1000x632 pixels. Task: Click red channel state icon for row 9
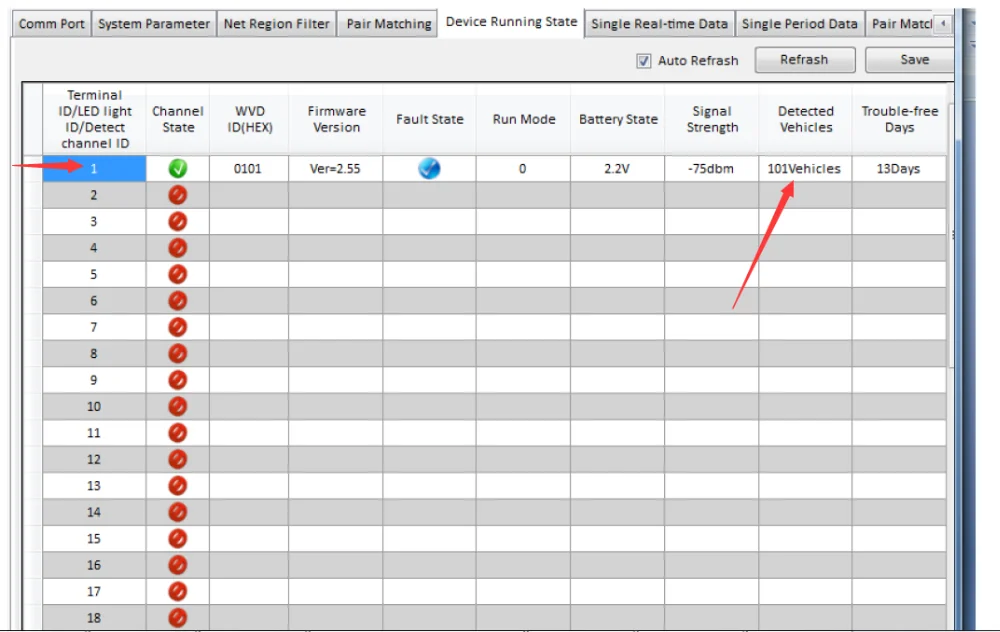click(178, 380)
